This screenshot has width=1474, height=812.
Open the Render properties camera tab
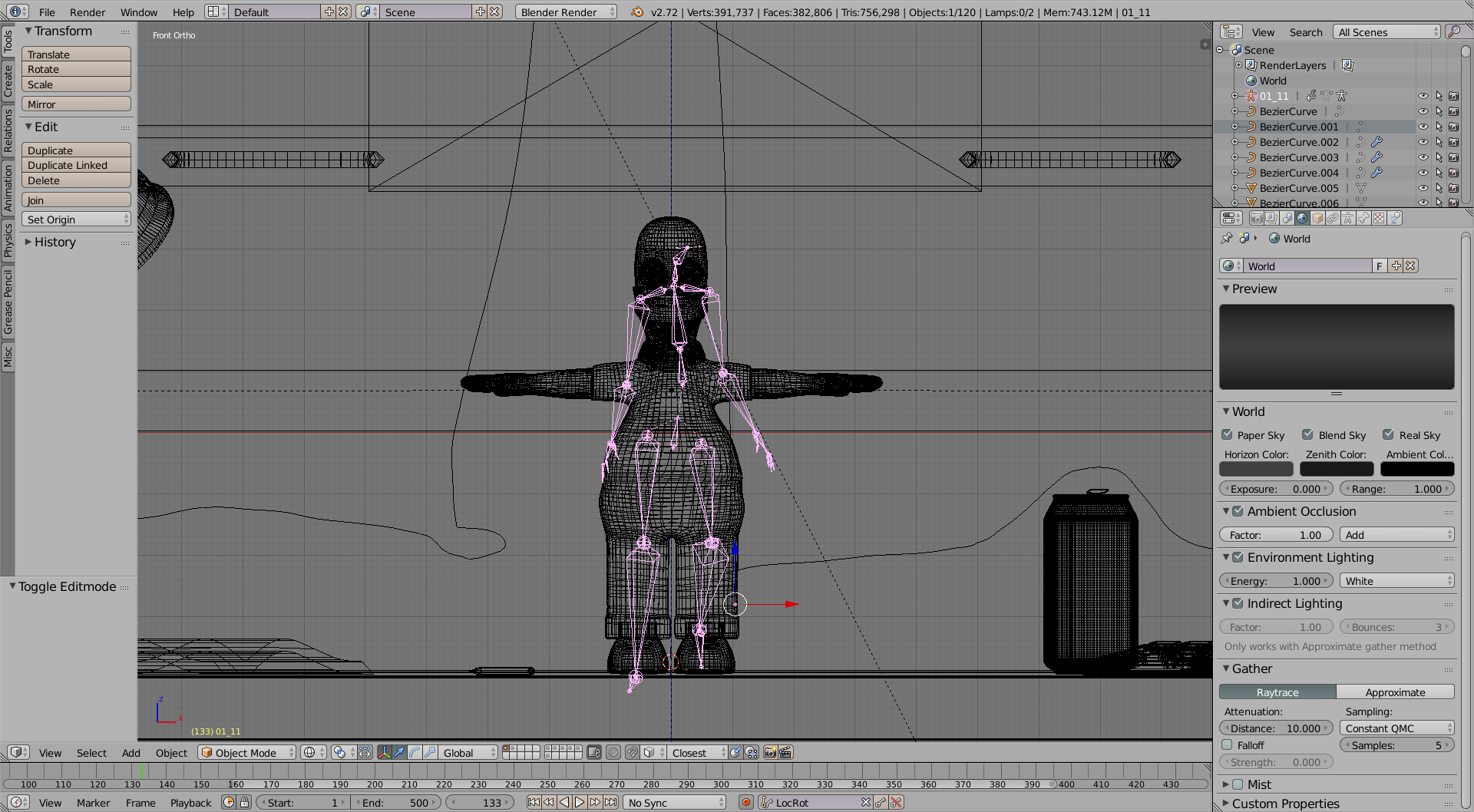coord(1256,218)
